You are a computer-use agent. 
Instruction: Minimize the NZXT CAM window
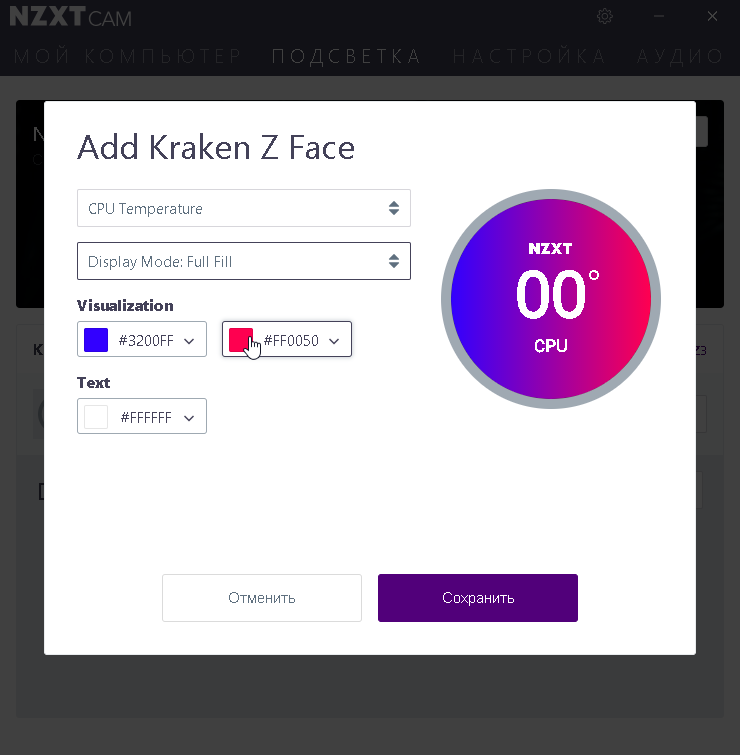tap(659, 17)
